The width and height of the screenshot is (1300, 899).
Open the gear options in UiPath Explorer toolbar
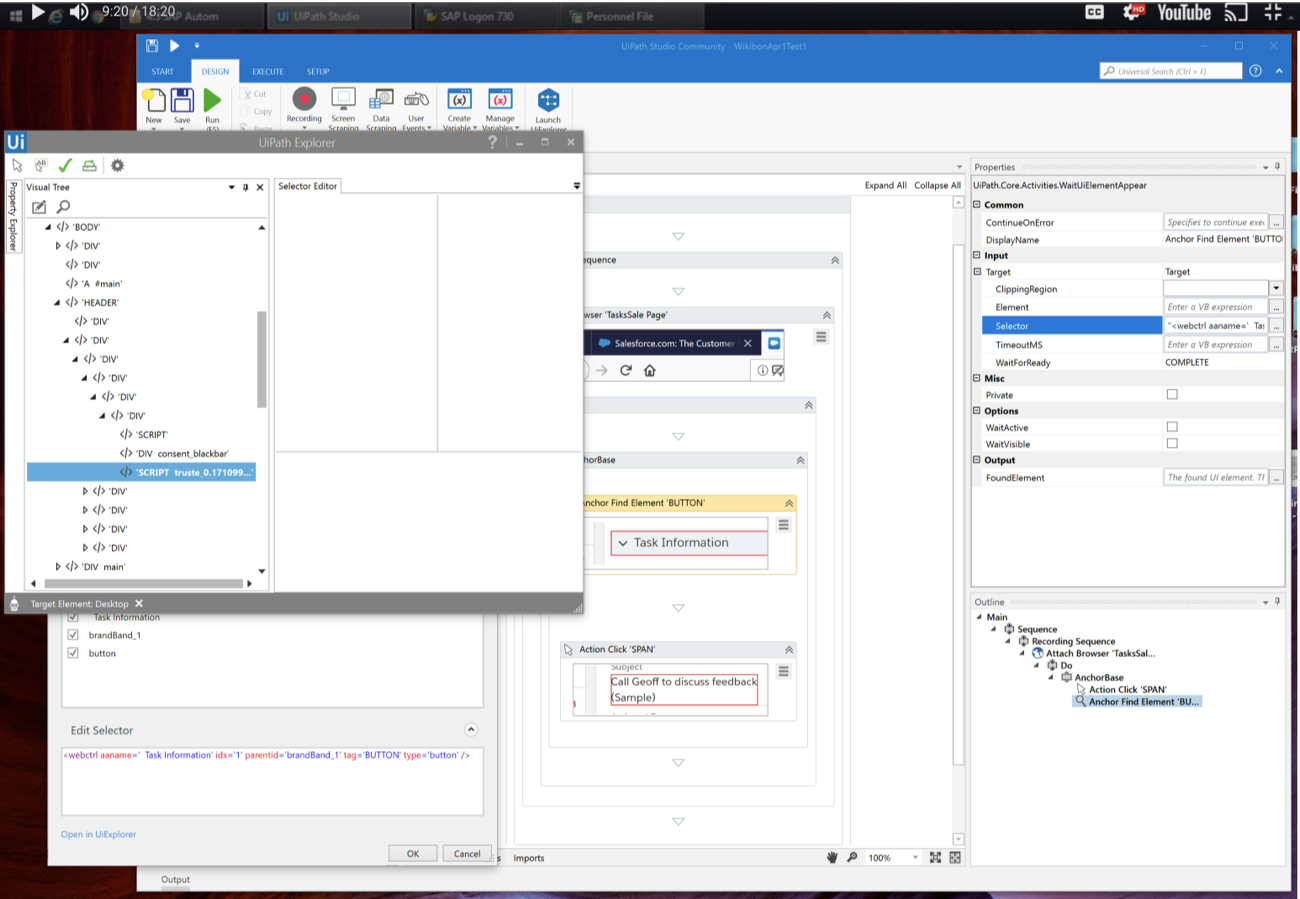pos(117,166)
